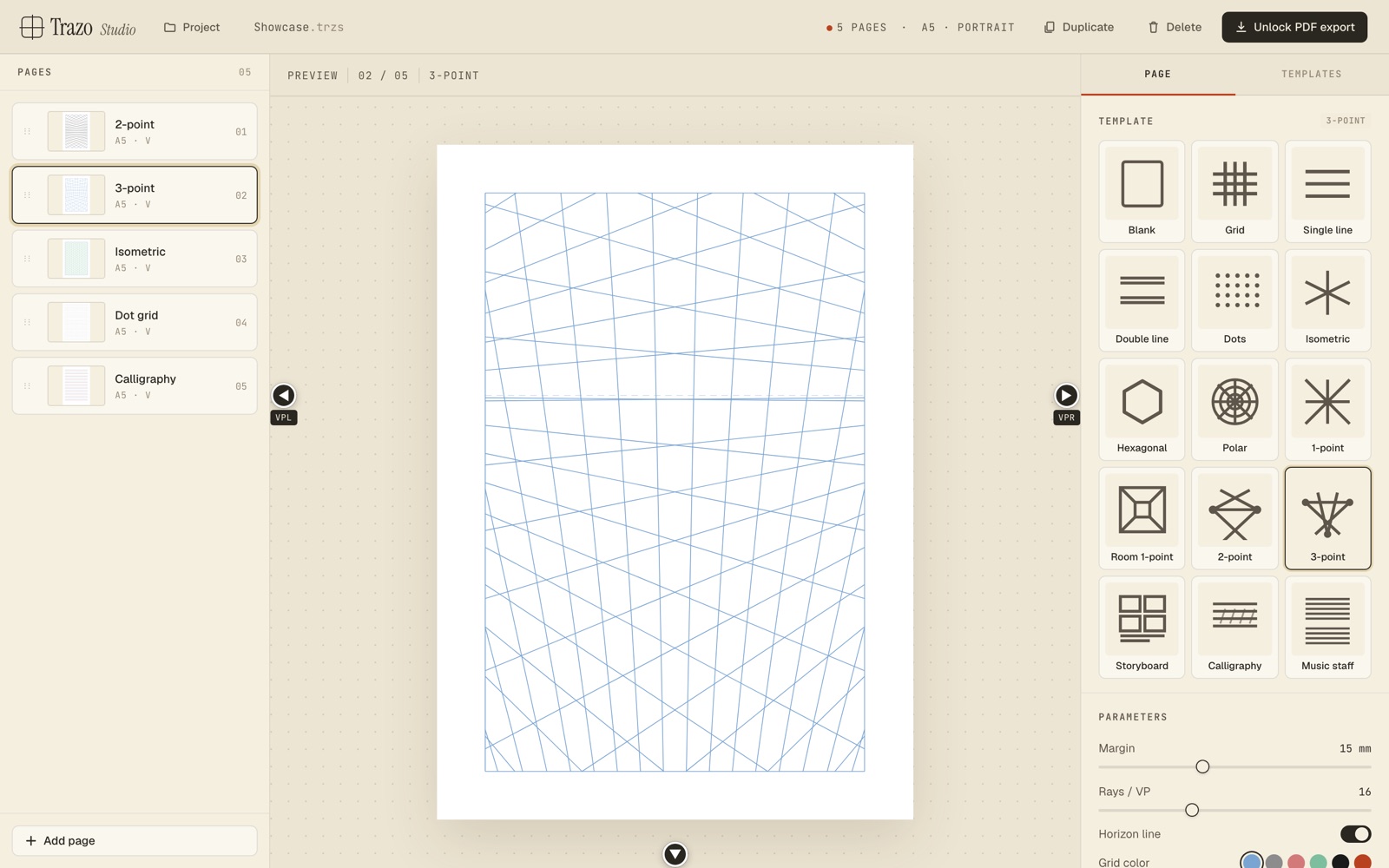Pick the pink grid color swatch
Viewport: 1389px width, 868px height.
(x=1296, y=862)
